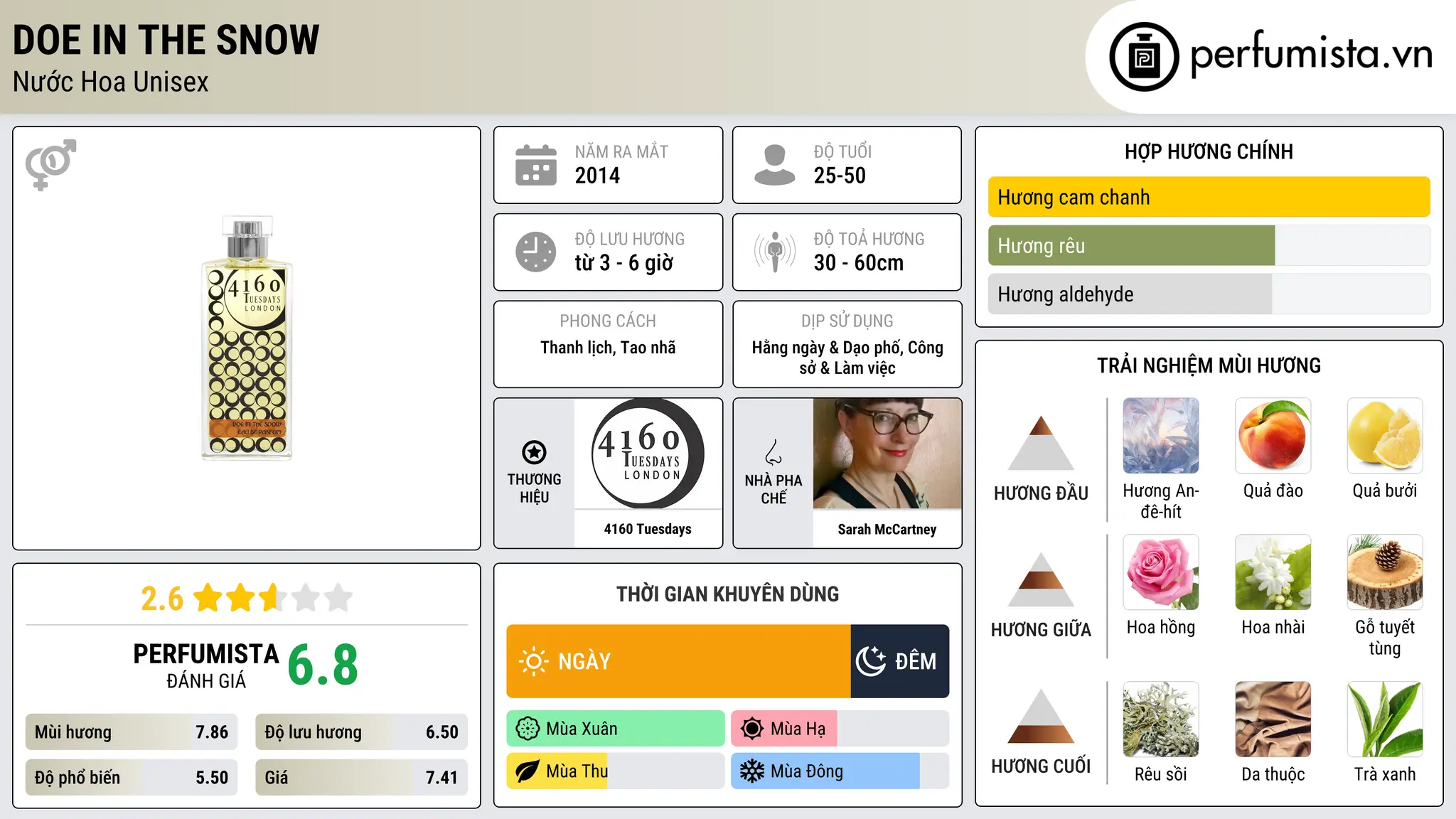Image resolution: width=1456 pixels, height=819 pixels.
Task: Click the flower icon for Mùa Xuân
Action: coord(528,729)
